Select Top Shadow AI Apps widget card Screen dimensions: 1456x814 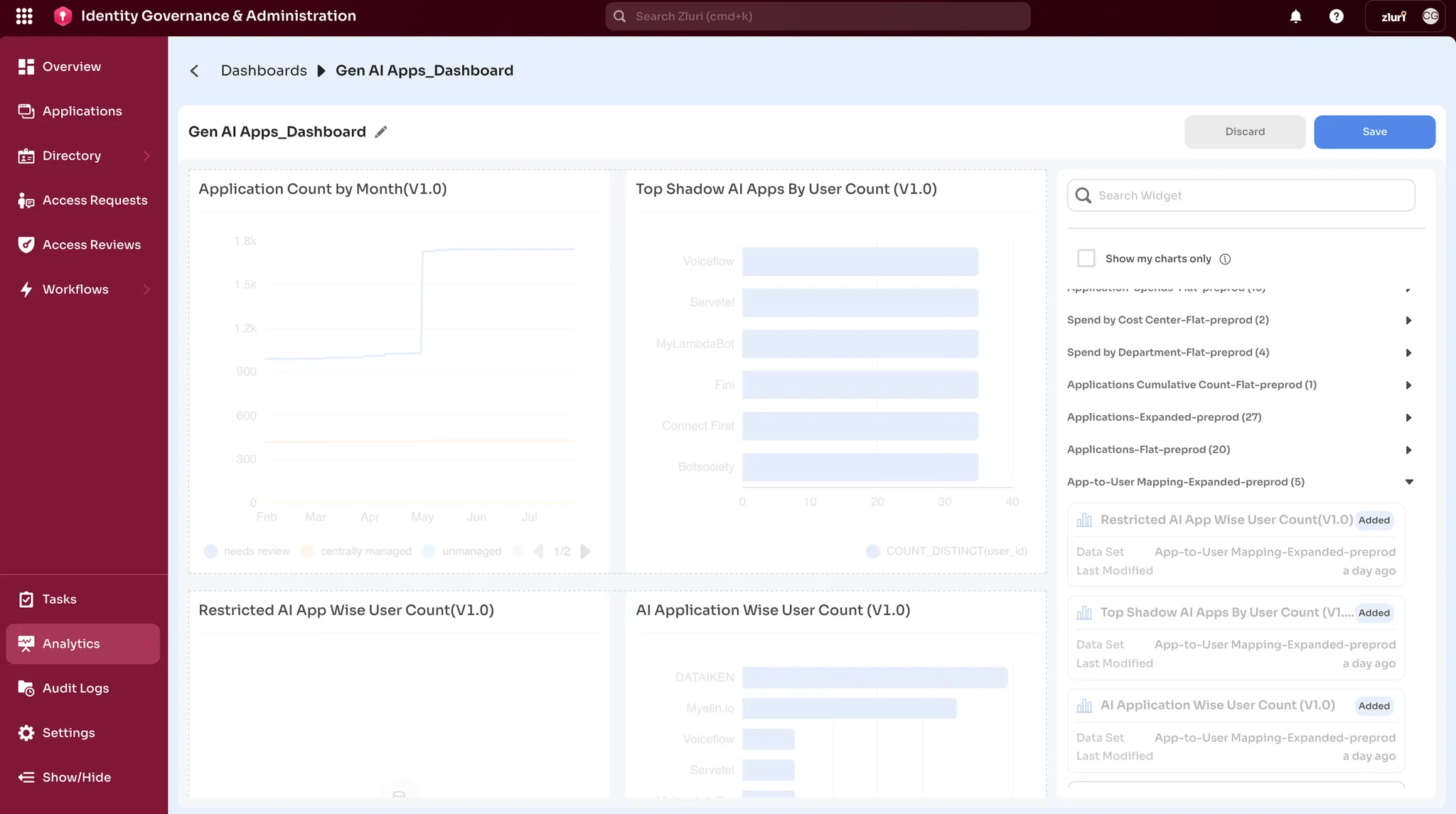click(1236, 638)
